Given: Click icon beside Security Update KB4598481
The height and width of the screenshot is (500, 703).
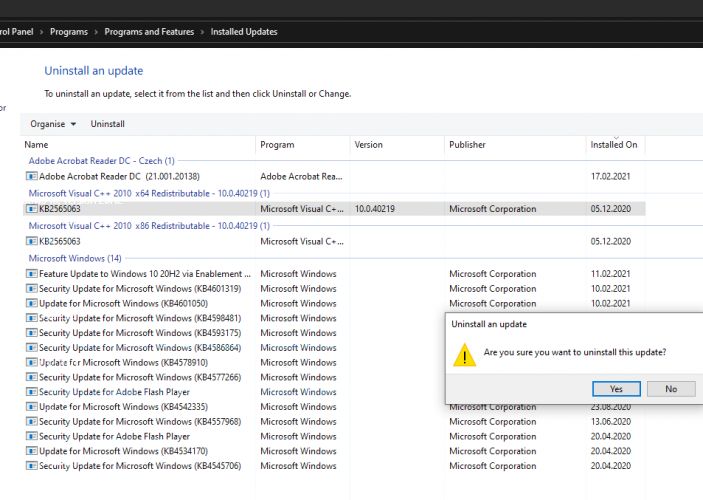Looking at the screenshot, I should tap(31, 318).
